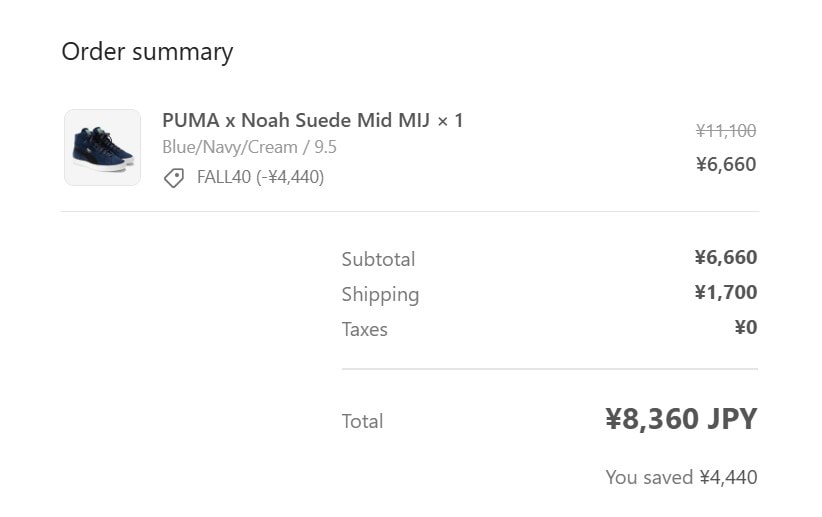Click the You saved ¥4,440 message
The image size is (822, 517).
[x=681, y=477]
